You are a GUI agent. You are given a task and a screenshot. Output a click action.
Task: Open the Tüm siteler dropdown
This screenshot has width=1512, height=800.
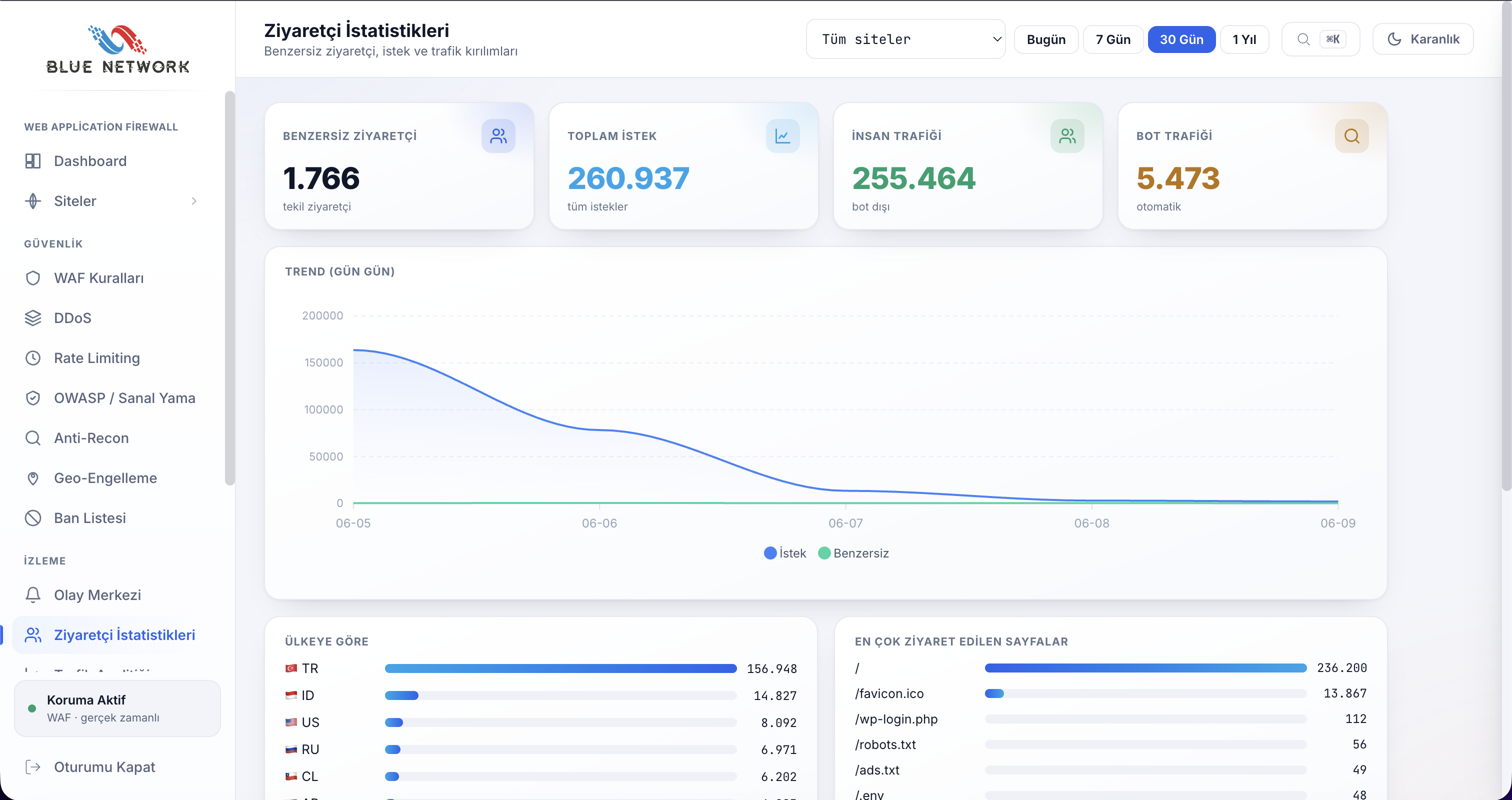coord(905,39)
